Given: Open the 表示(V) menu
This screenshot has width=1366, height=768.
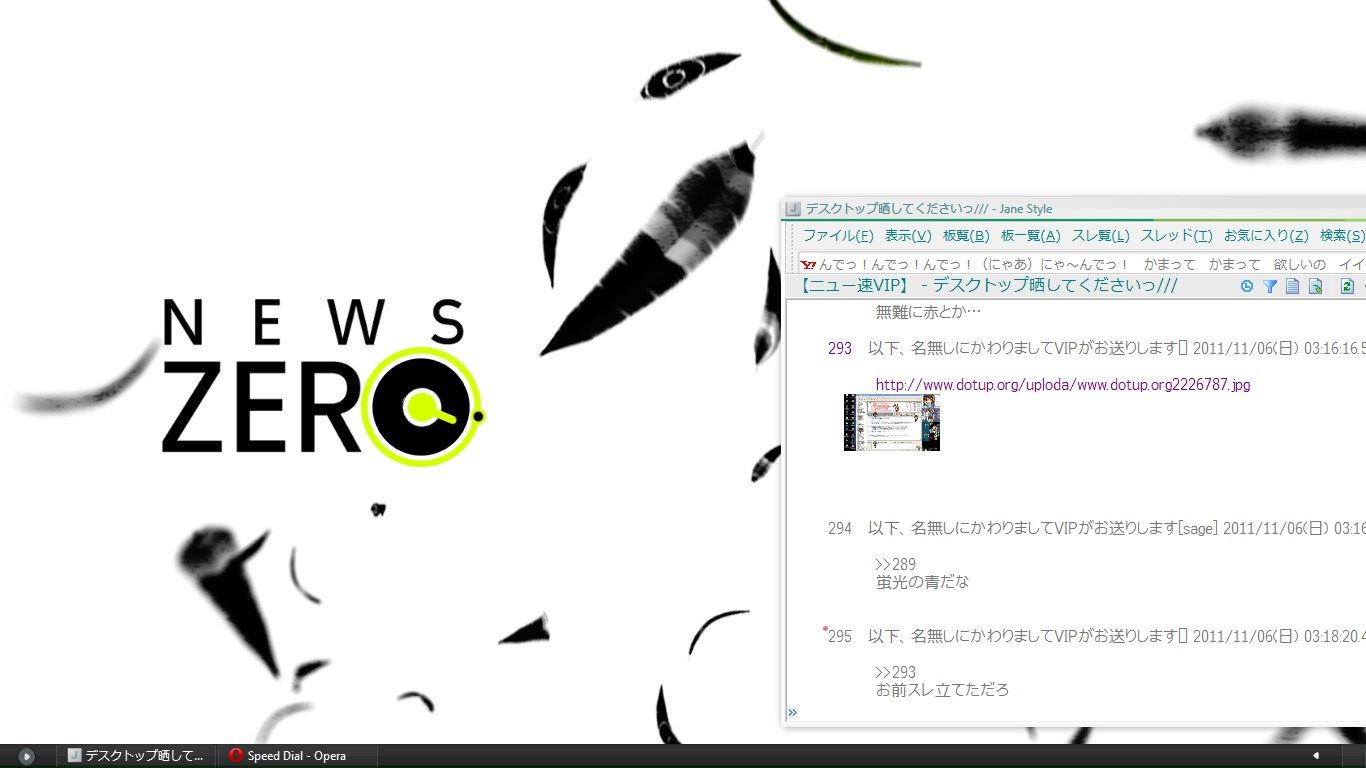Looking at the screenshot, I should [908, 236].
